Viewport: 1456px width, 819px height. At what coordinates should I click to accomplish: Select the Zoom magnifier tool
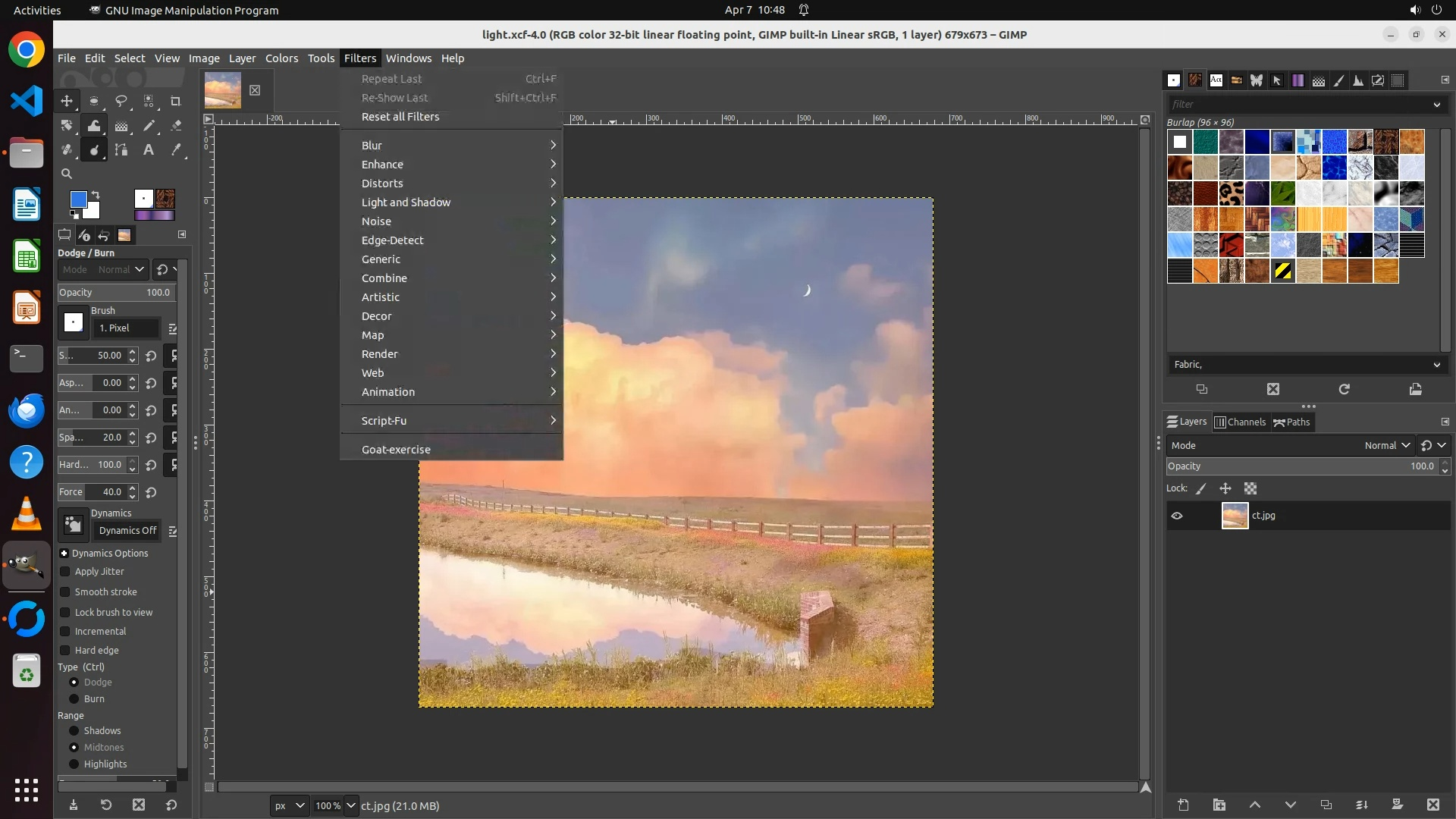[67, 174]
